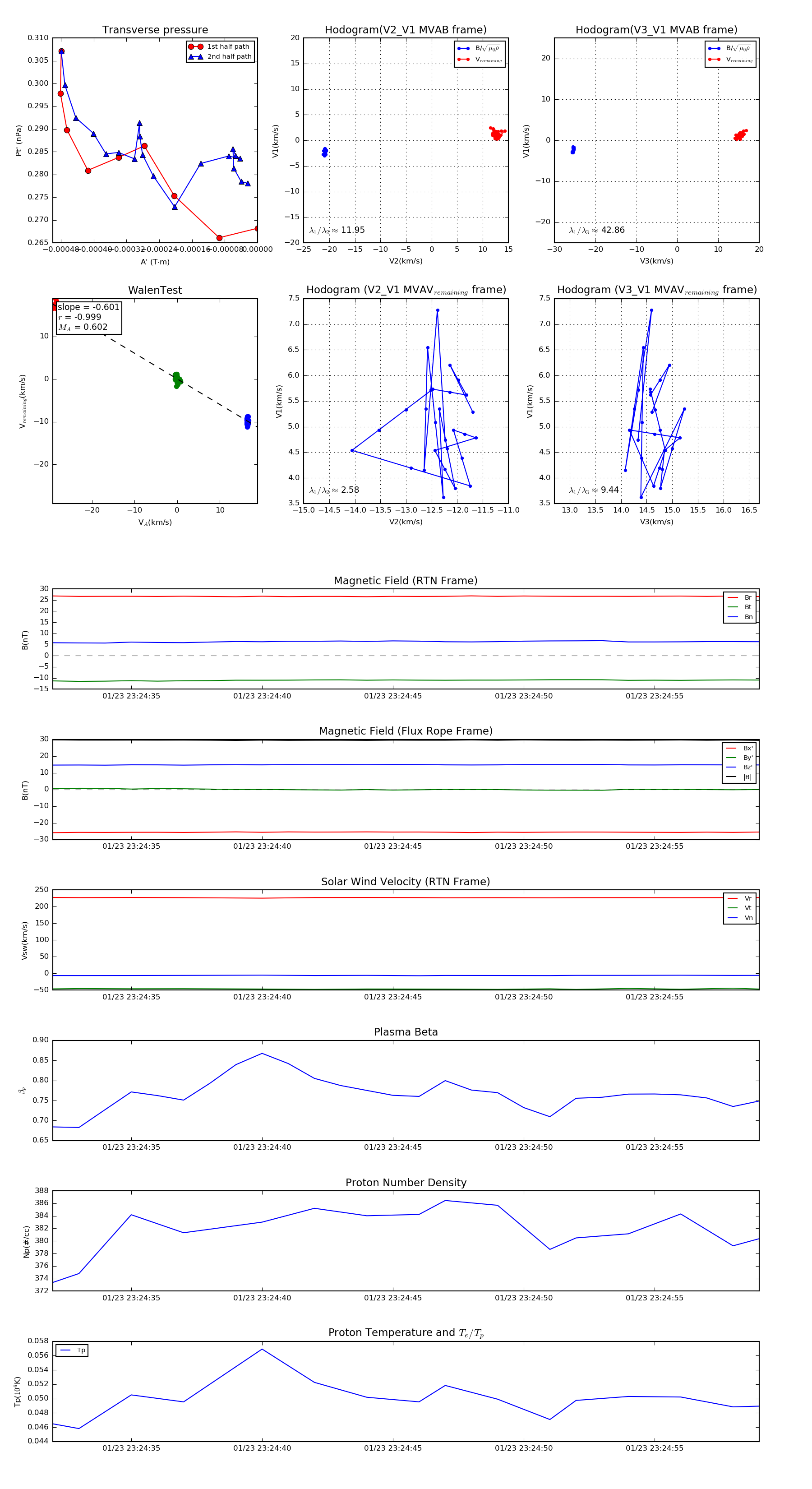Click 'slope = -0.601' in WalenTest box
Image resolution: width=812 pixels, height=1489 pixels.
pyautogui.click(x=88, y=307)
